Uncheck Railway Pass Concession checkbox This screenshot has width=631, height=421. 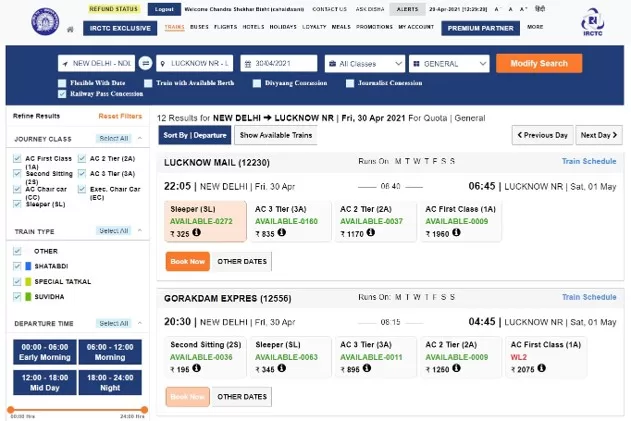click(x=62, y=94)
